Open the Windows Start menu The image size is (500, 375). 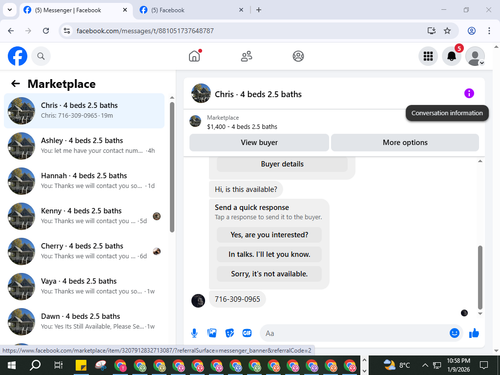[x=11, y=365]
